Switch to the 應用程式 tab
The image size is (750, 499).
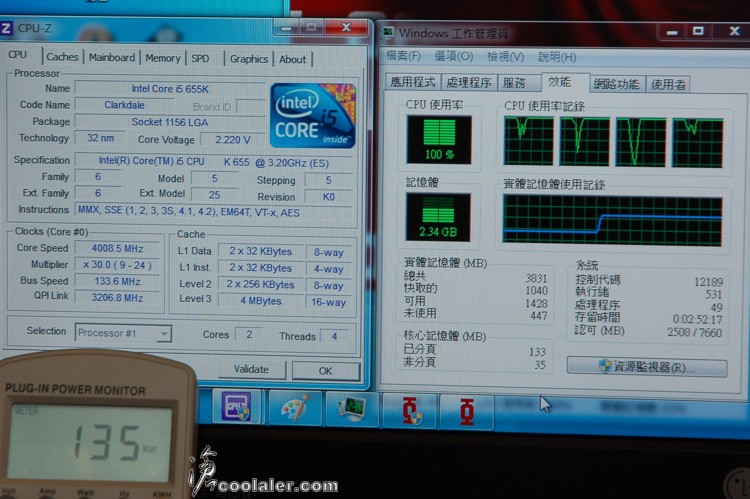412,82
